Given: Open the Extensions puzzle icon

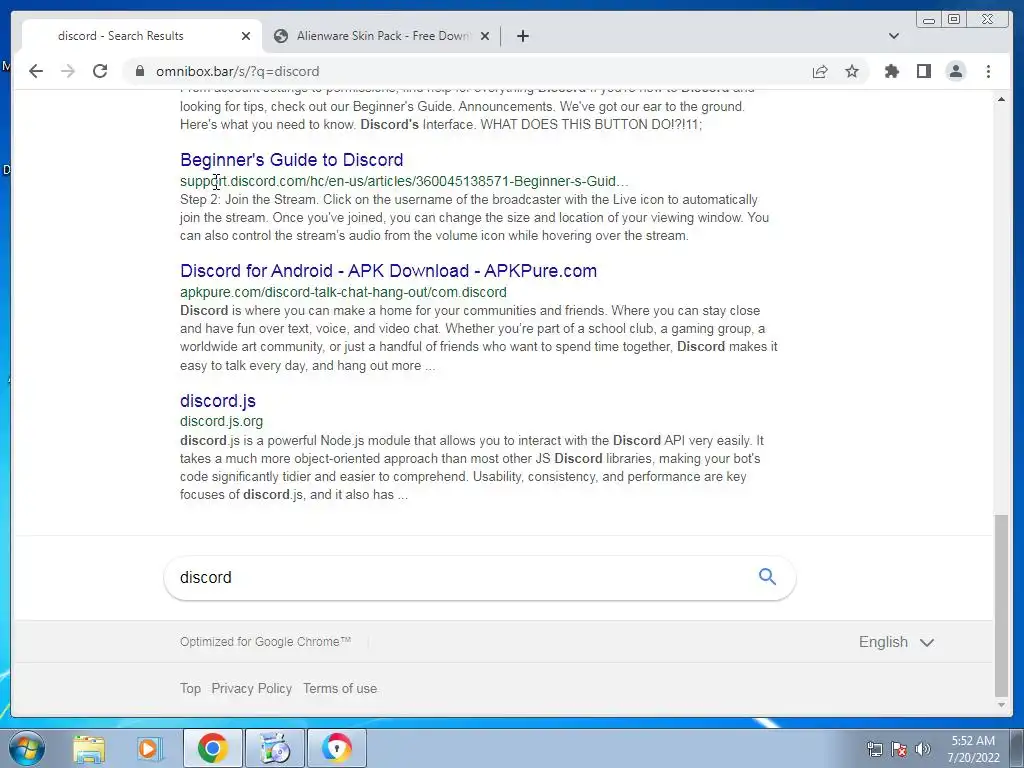Looking at the screenshot, I should (891, 71).
